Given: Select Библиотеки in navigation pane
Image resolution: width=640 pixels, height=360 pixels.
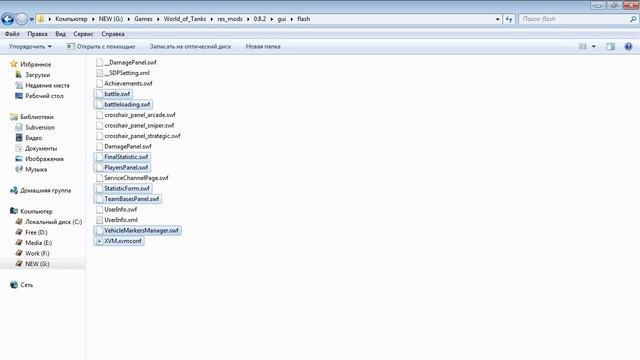Looking at the screenshot, I should point(32,117).
